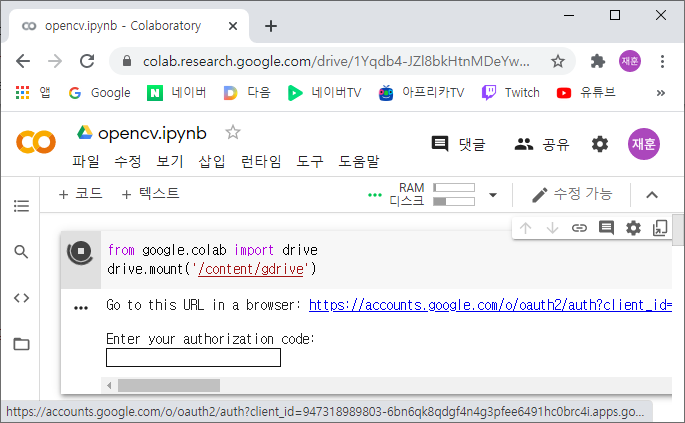The width and height of the screenshot is (685, 423).
Task: Stop the running code cell
Action: (80, 252)
